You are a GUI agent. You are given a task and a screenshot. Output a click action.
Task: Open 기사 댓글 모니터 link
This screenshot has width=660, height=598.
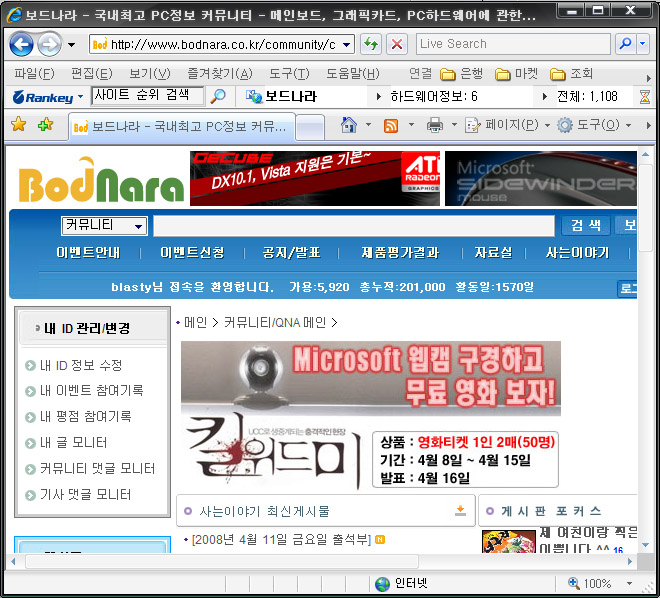[85, 495]
